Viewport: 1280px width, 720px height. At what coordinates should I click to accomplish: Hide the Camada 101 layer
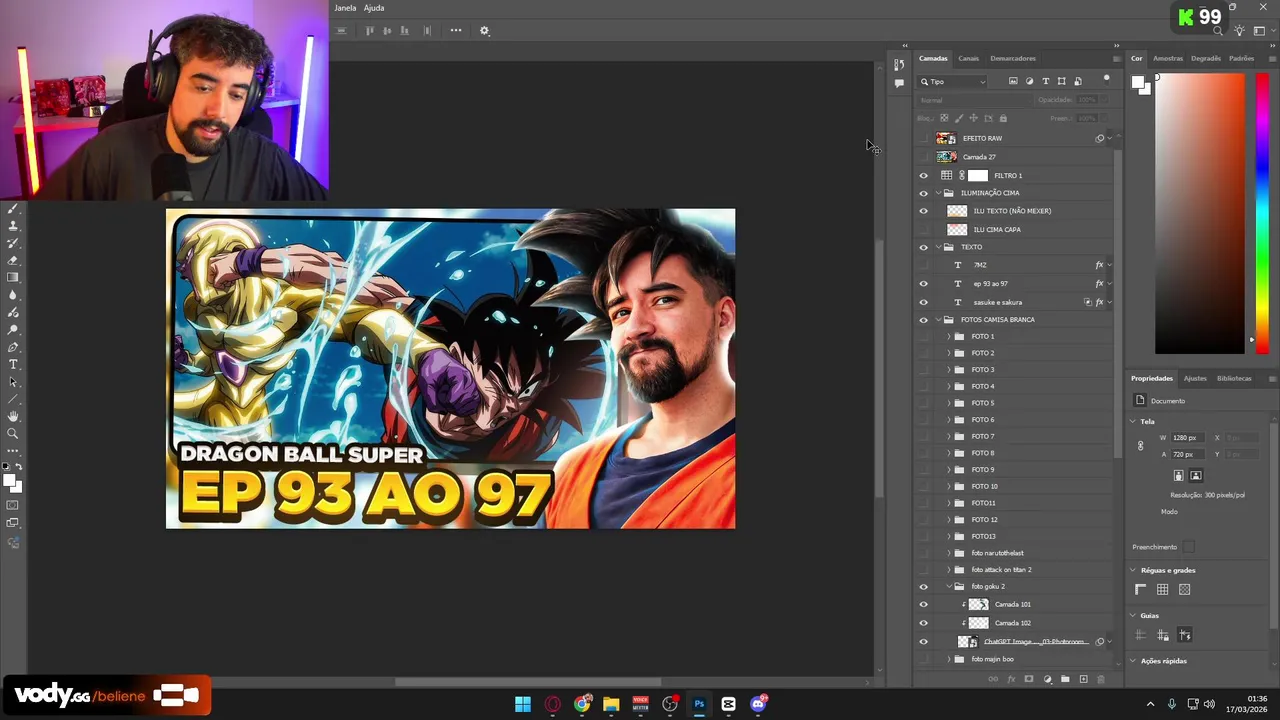pyautogui.click(x=924, y=605)
